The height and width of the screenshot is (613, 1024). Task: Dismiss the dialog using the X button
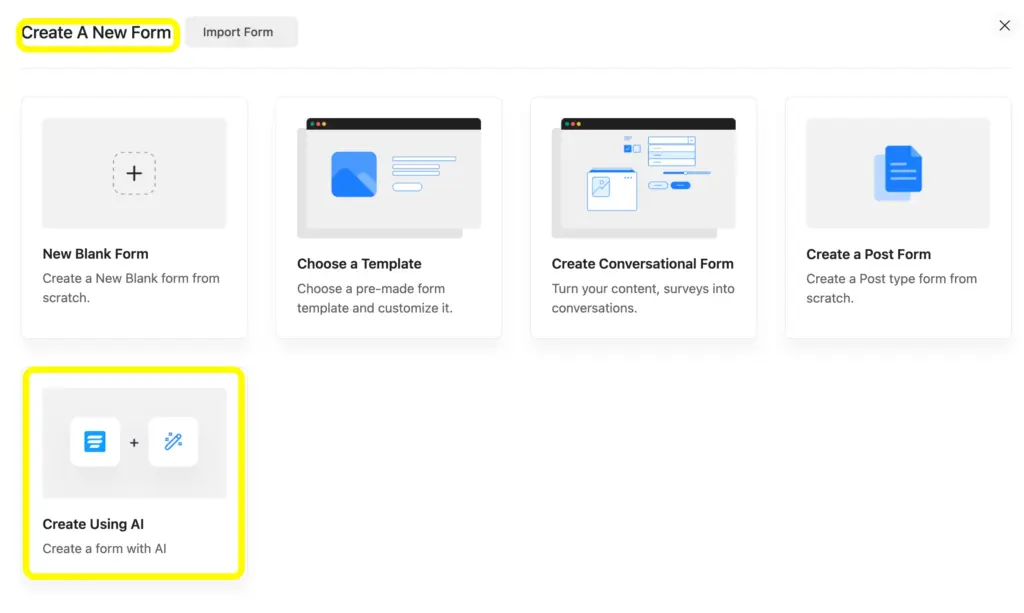click(1004, 25)
